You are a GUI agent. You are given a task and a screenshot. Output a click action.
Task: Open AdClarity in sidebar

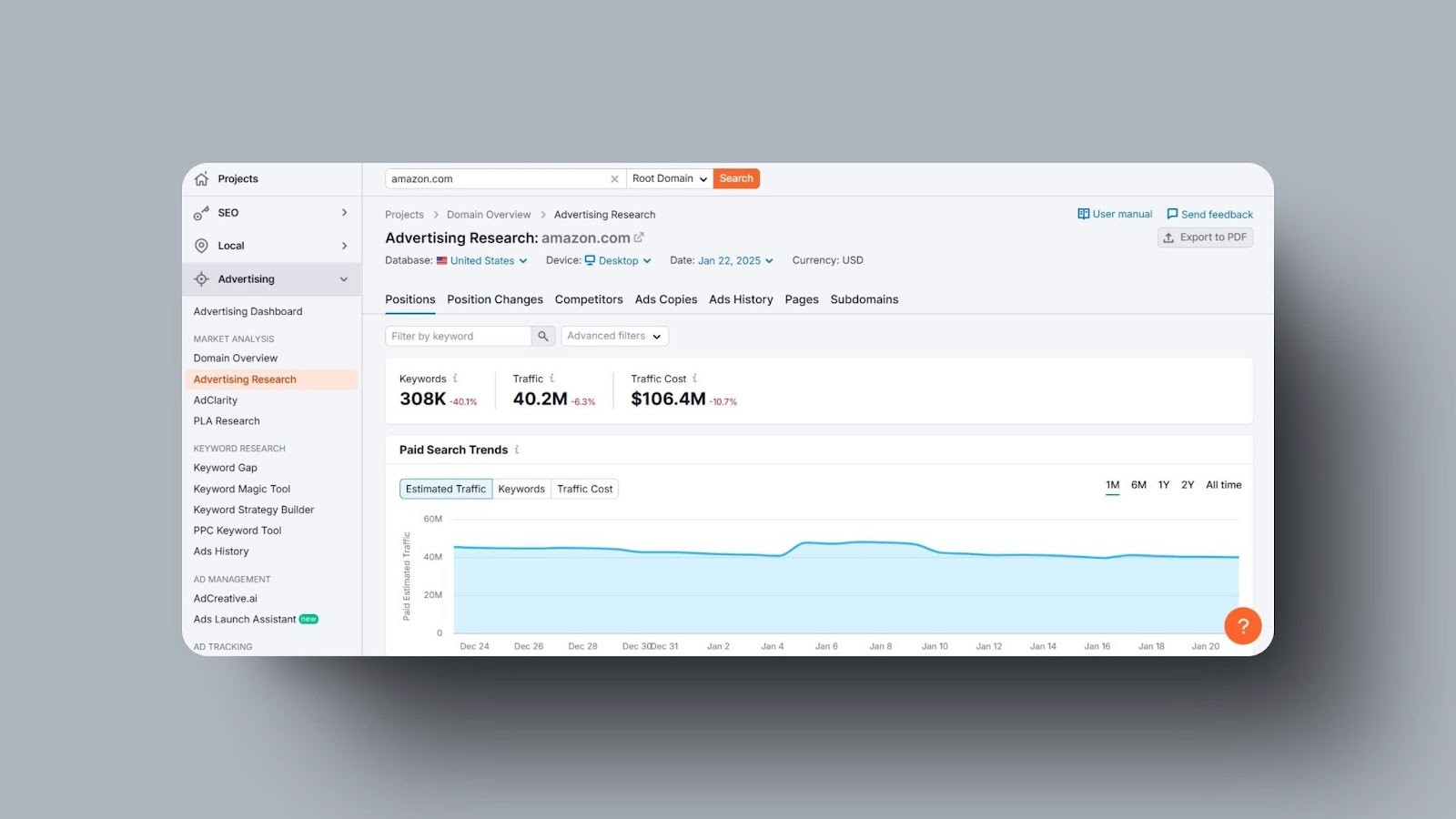(216, 400)
